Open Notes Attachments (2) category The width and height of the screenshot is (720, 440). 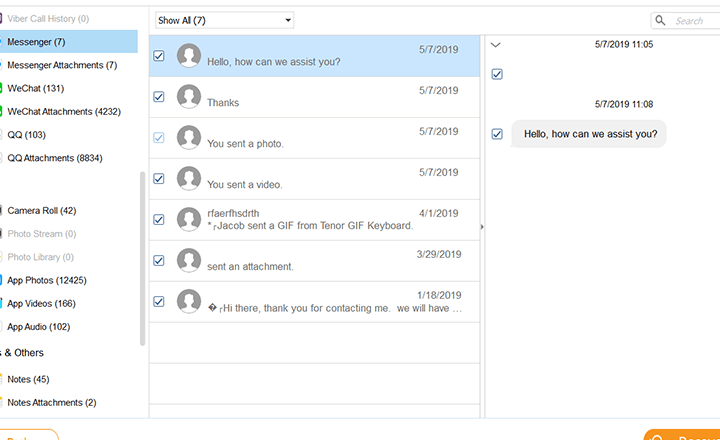(x=51, y=402)
